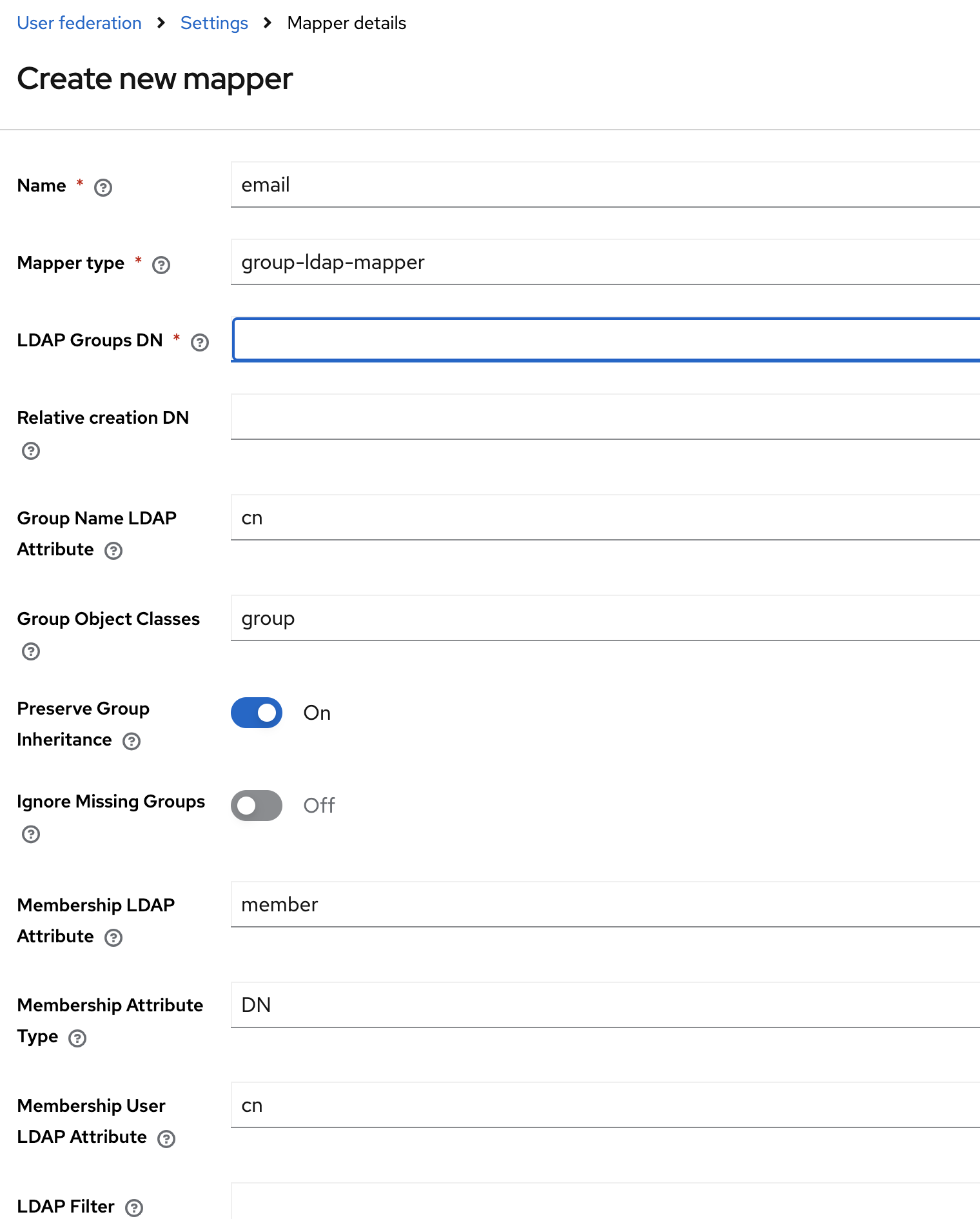This screenshot has height=1219, width=980.
Task: Show Preserve Group Inheritance help tooltip
Action: pyautogui.click(x=132, y=742)
